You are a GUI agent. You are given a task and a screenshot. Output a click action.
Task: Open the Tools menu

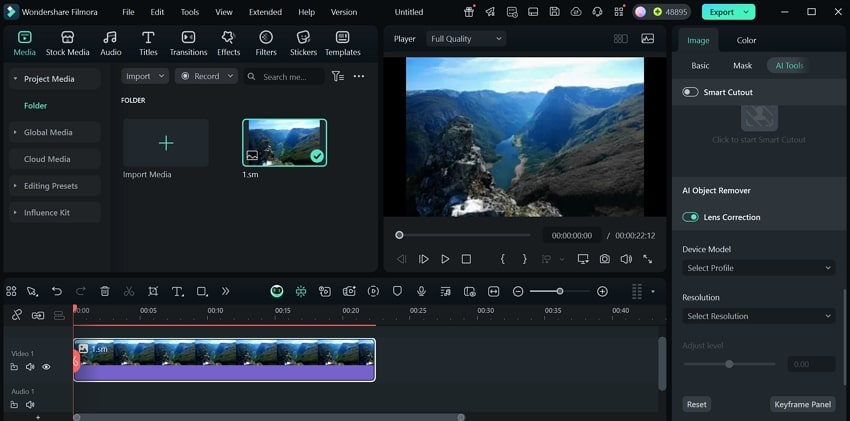pos(190,12)
